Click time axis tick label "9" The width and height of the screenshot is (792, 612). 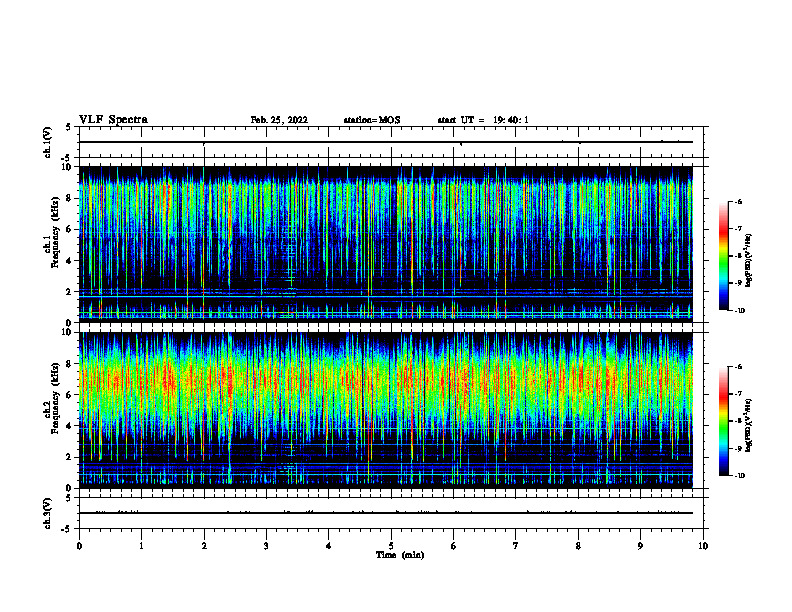click(640, 546)
